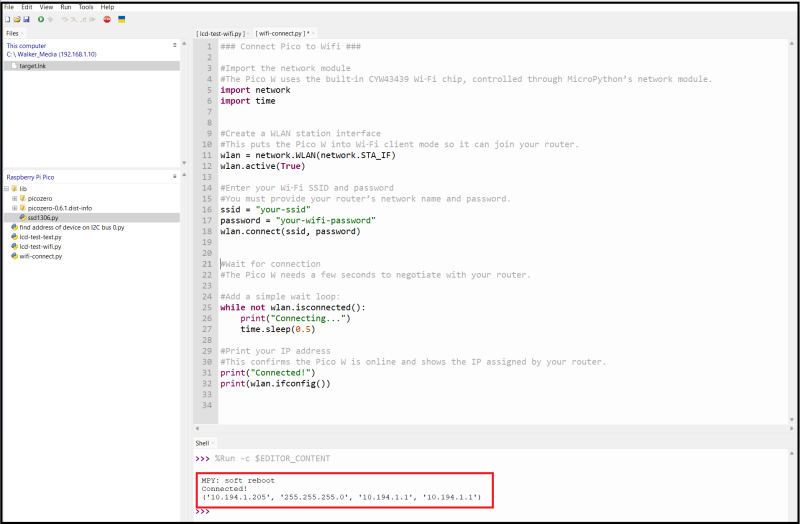Viewport: 800px width, 524px height.
Task: Collapse the lib folder
Action: (x=7, y=189)
